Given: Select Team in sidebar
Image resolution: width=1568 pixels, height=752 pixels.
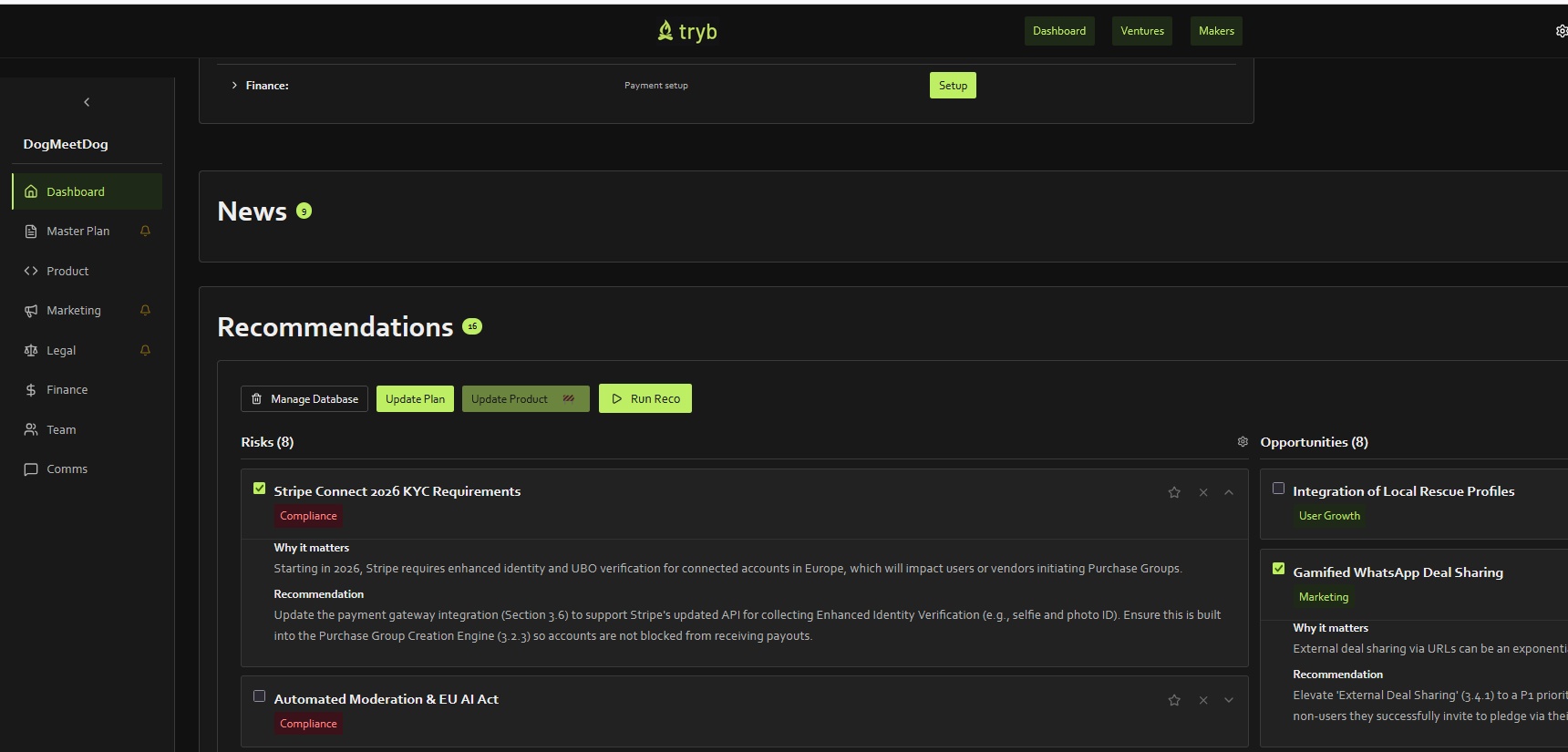Looking at the screenshot, I should 88,429.
